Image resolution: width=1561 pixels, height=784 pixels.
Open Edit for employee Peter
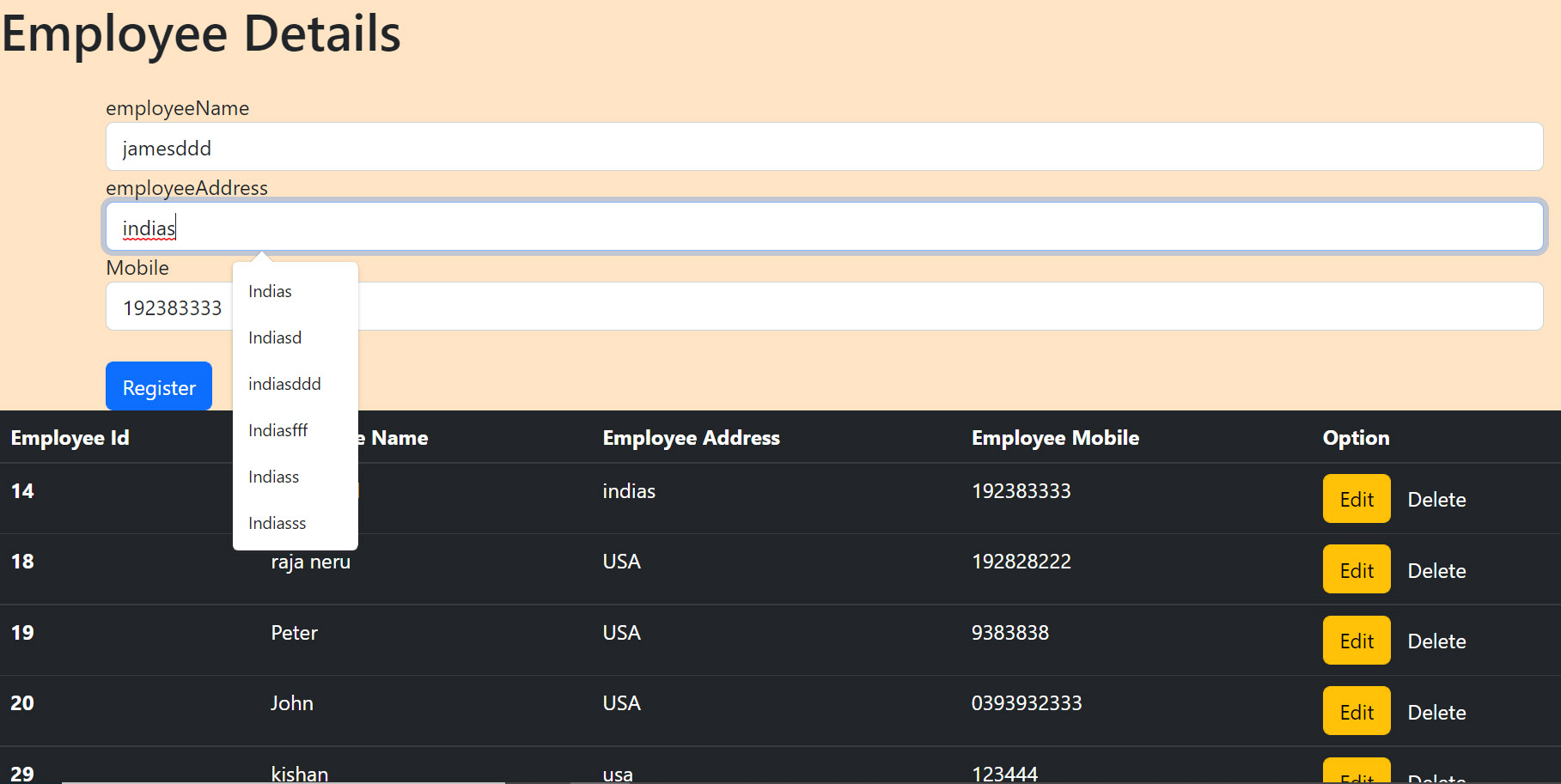click(x=1357, y=641)
